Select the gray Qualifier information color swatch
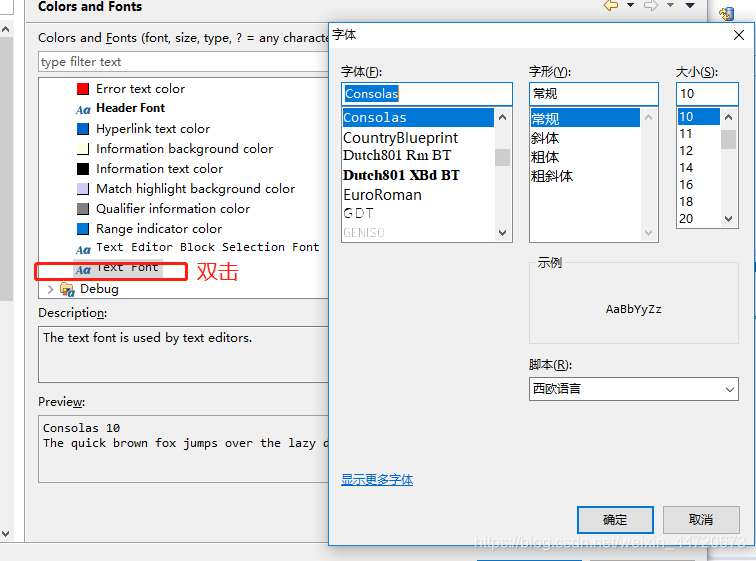Image resolution: width=756 pixels, height=561 pixels. pos(83,209)
